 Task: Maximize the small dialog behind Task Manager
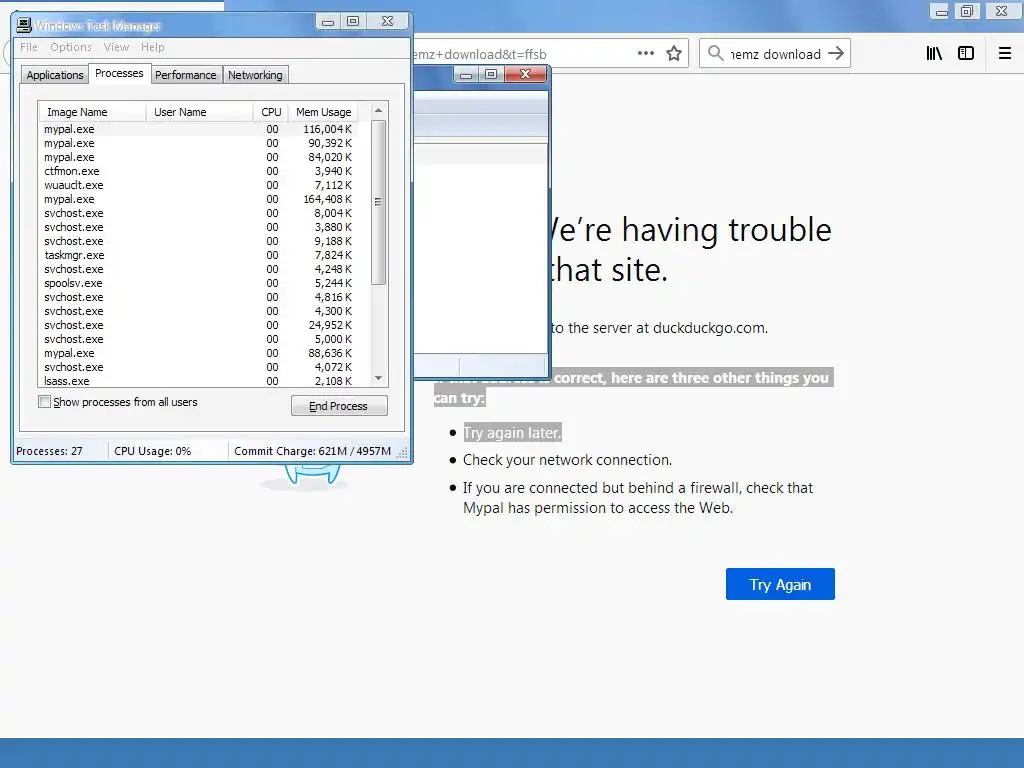click(491, 74)
